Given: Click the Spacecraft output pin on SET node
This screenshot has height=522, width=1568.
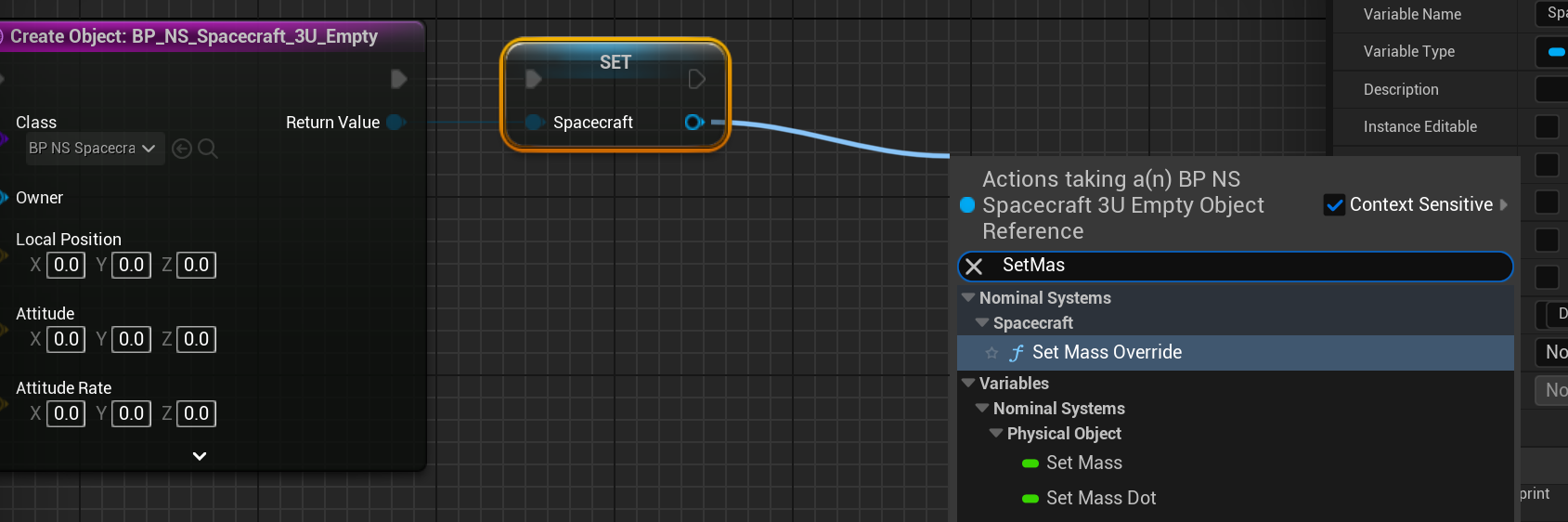Looking at the screenshot, I should [x=693, y=123].
